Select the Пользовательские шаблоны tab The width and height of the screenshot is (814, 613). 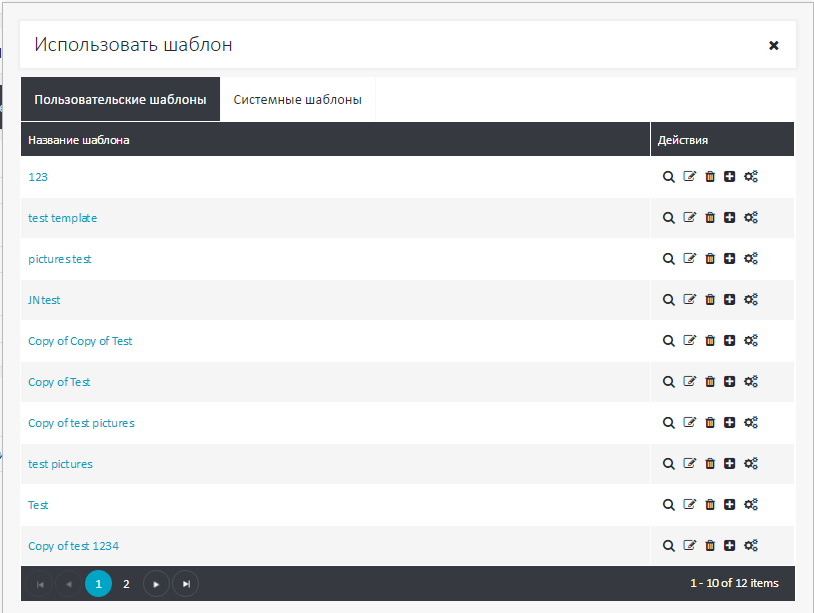120,100
